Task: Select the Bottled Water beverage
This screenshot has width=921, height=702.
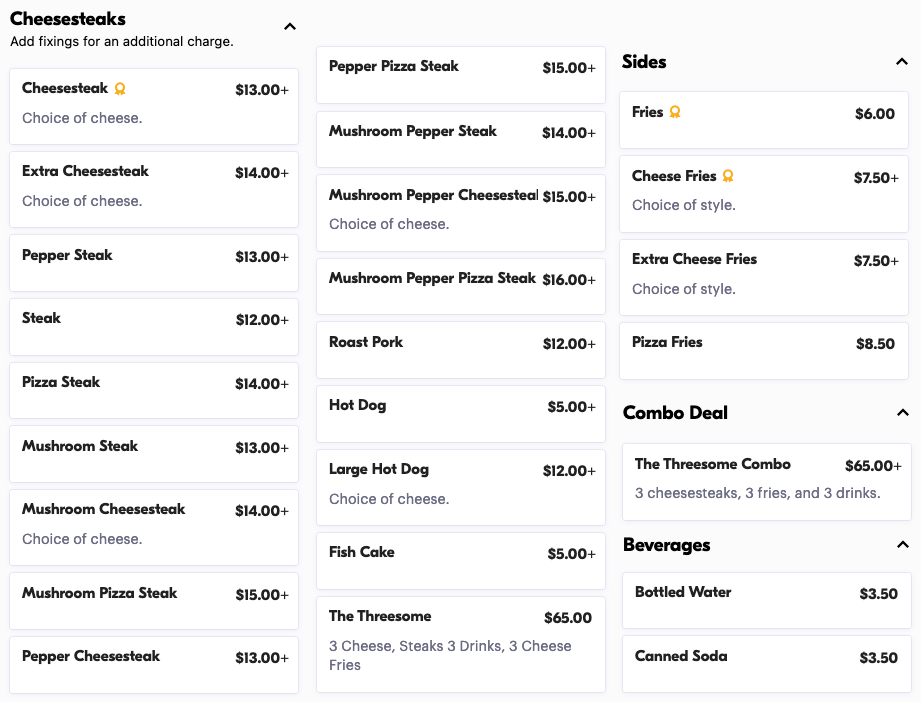Action: click(x=767, y=601)
